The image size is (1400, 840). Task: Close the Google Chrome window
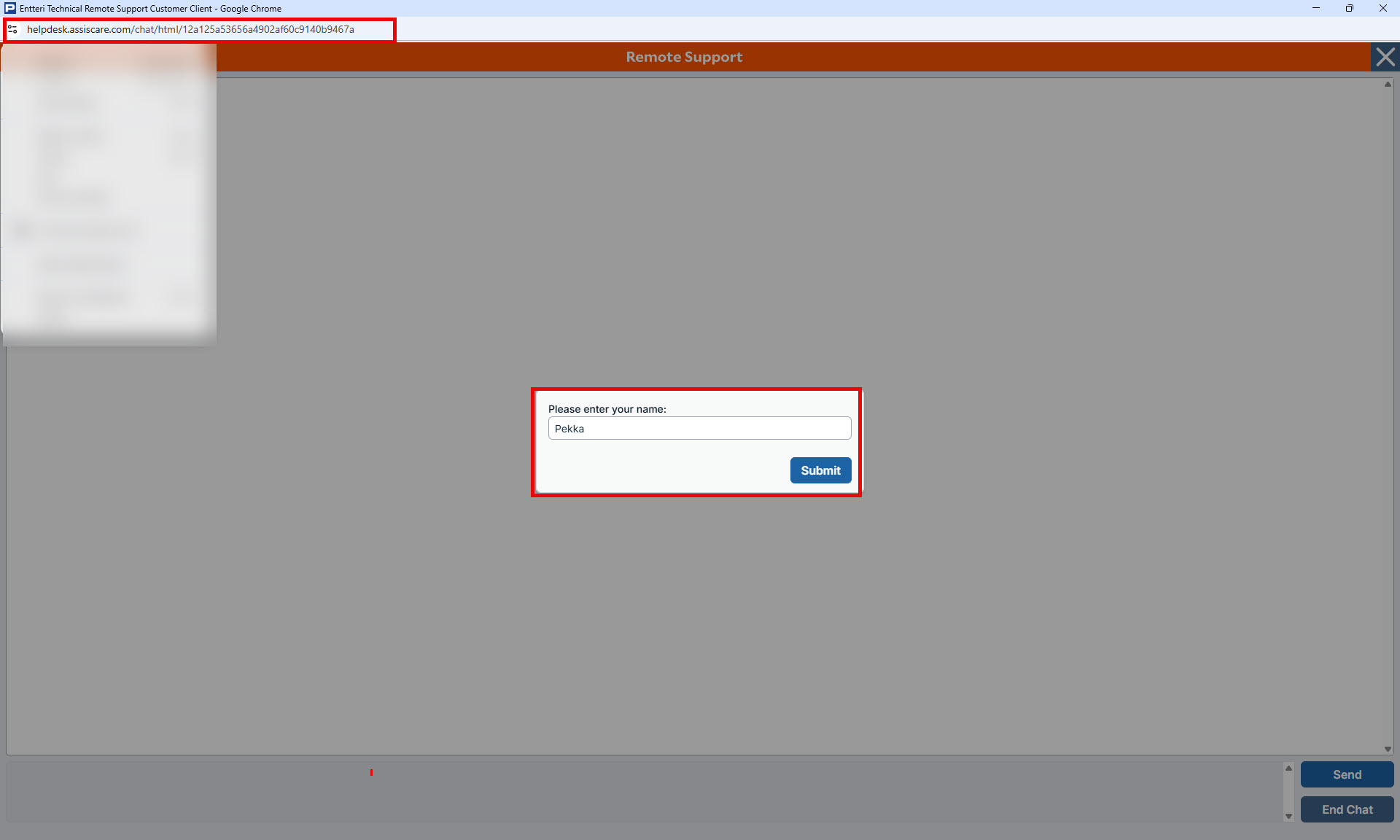pos(1383,8)
